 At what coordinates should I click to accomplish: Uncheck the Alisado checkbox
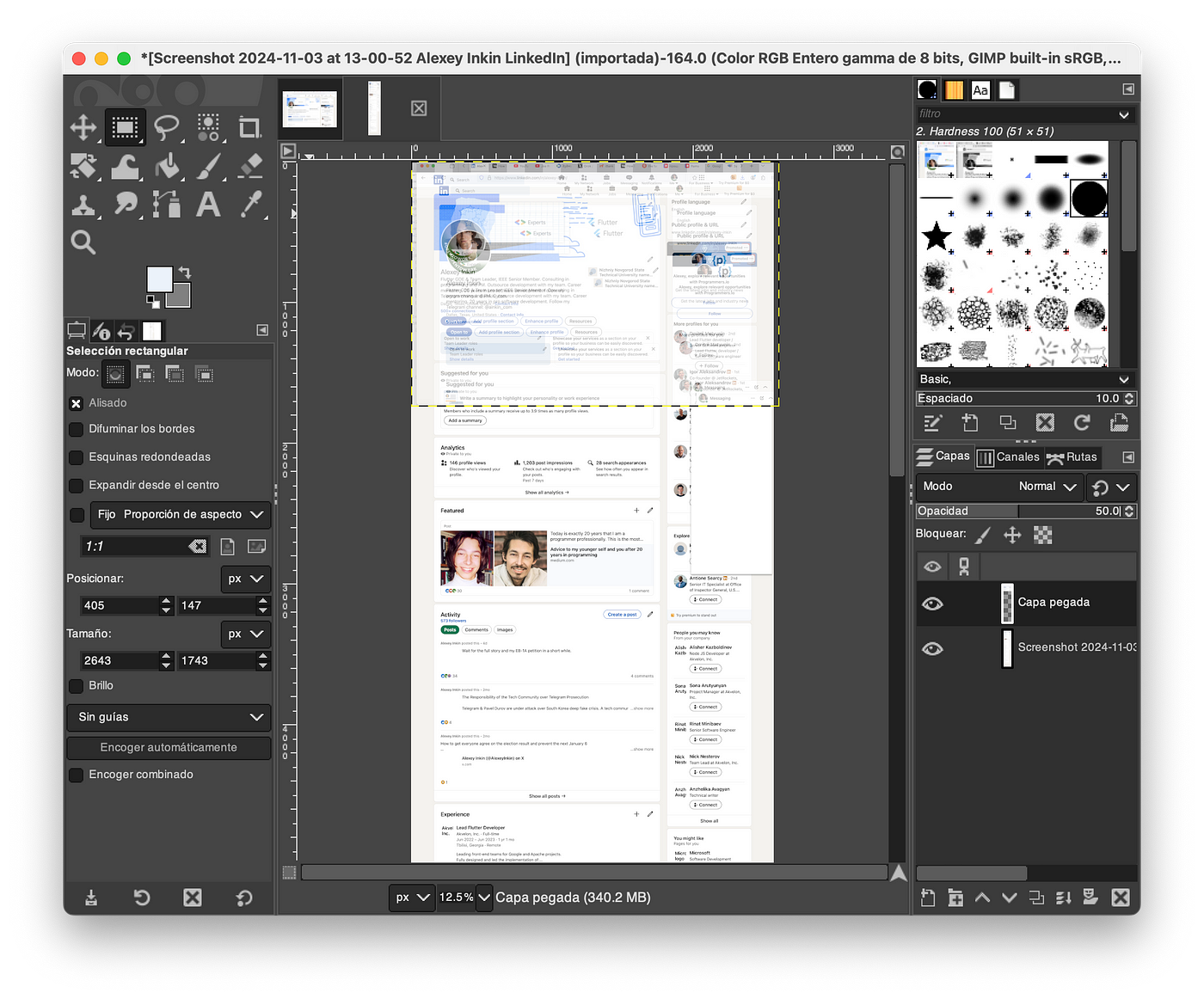(76, 403)
